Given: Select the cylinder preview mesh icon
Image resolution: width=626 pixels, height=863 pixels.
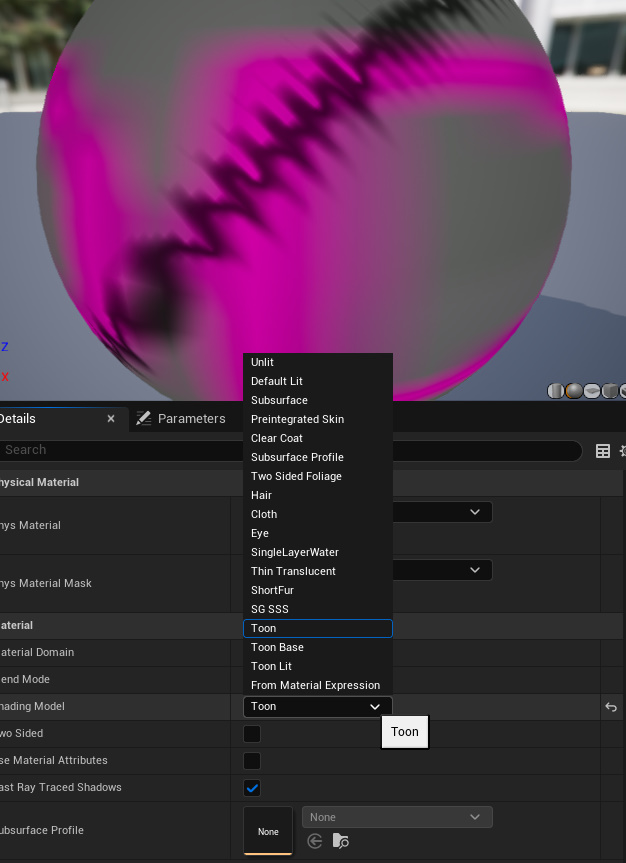Looking at the screenshot, I should click(x=556, y=391).
